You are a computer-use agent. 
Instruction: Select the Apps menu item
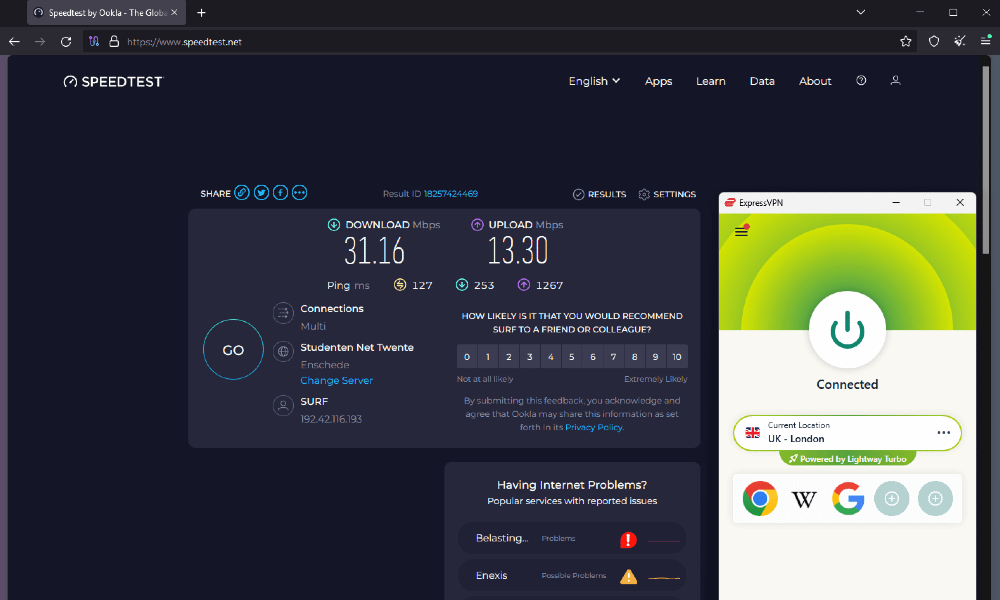click(658, 81)
